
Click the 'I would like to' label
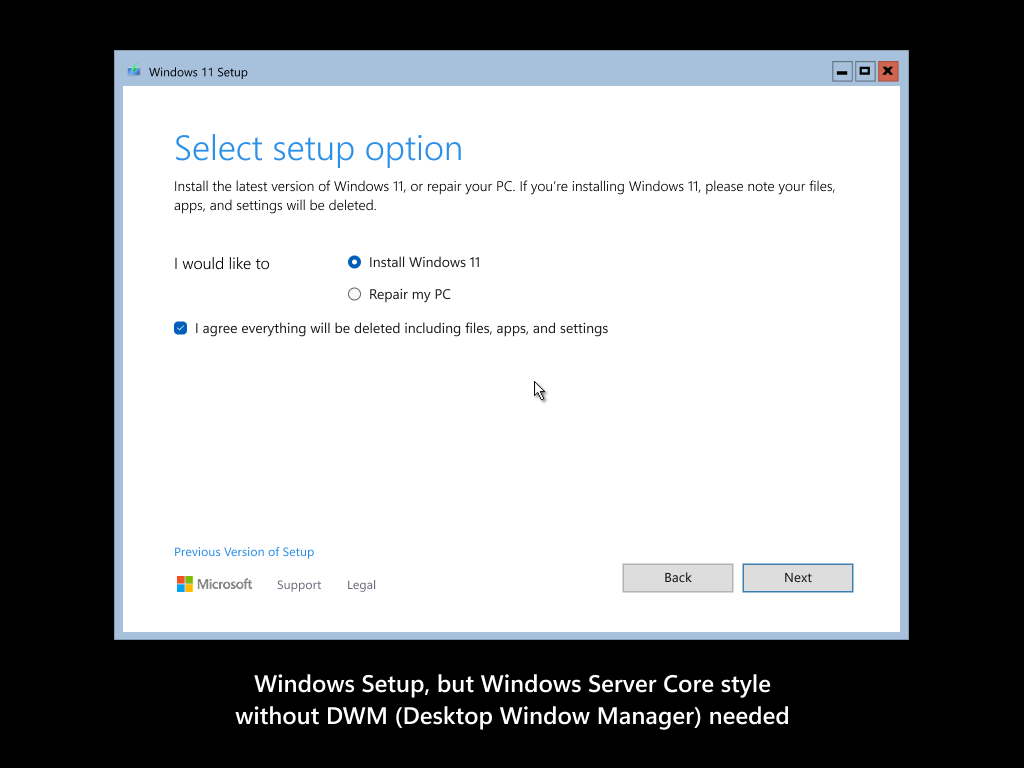pyautogui.click(x=222, y=264)
